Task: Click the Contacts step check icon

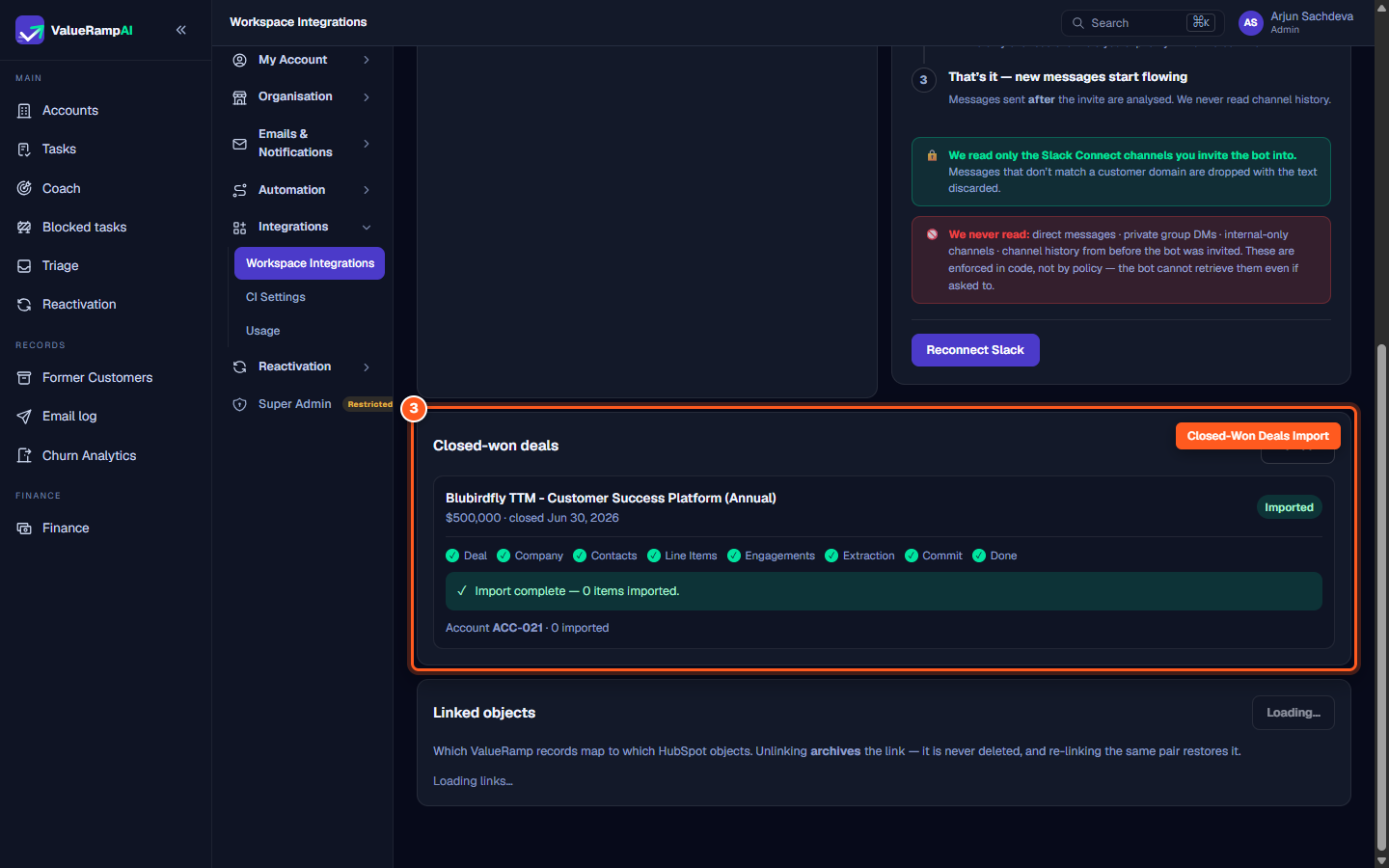Action: pyautogui.click(x=580, y=556)
